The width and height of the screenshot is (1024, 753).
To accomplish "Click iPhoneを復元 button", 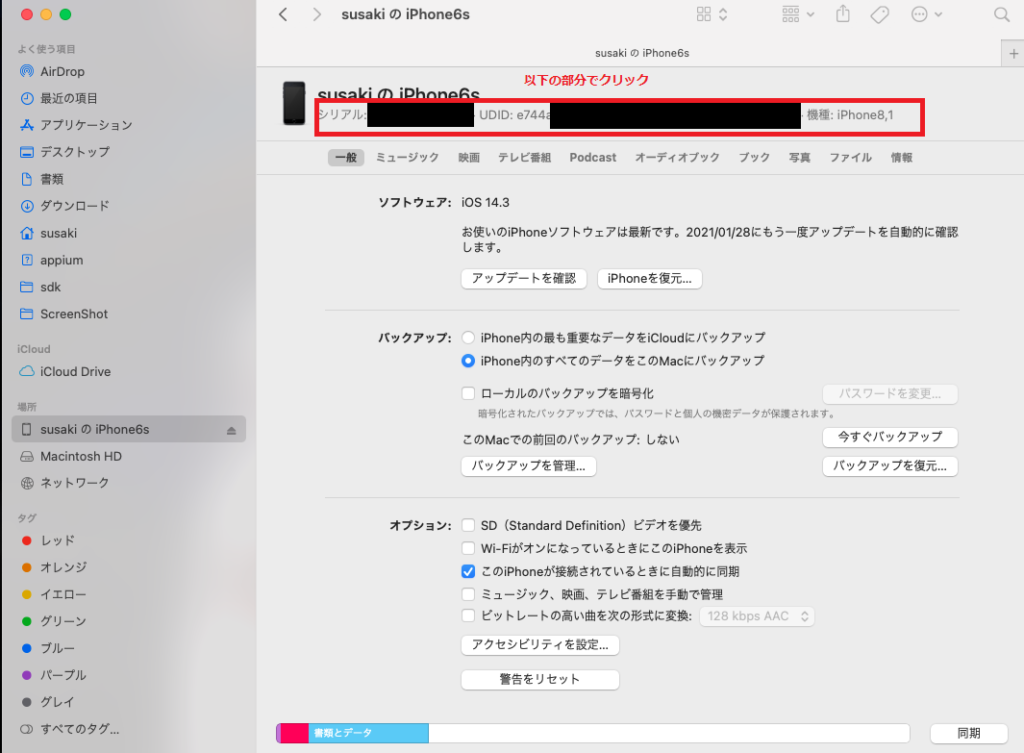I will [649, 279].
